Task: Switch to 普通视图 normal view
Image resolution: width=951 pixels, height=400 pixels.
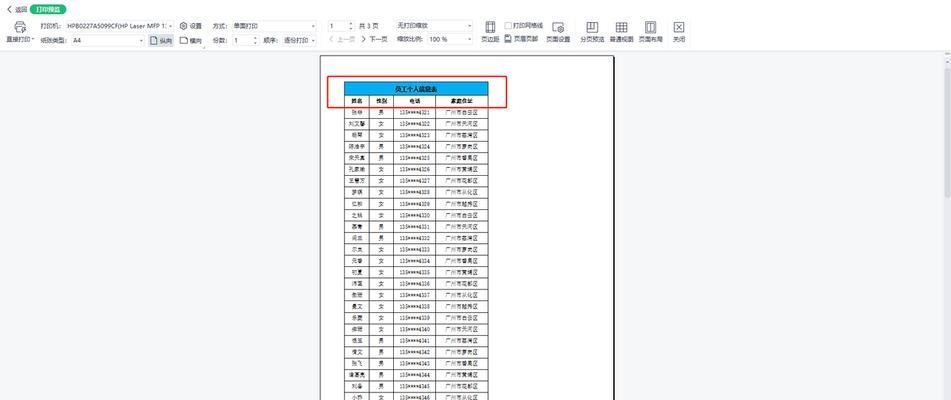Action: 621,32
